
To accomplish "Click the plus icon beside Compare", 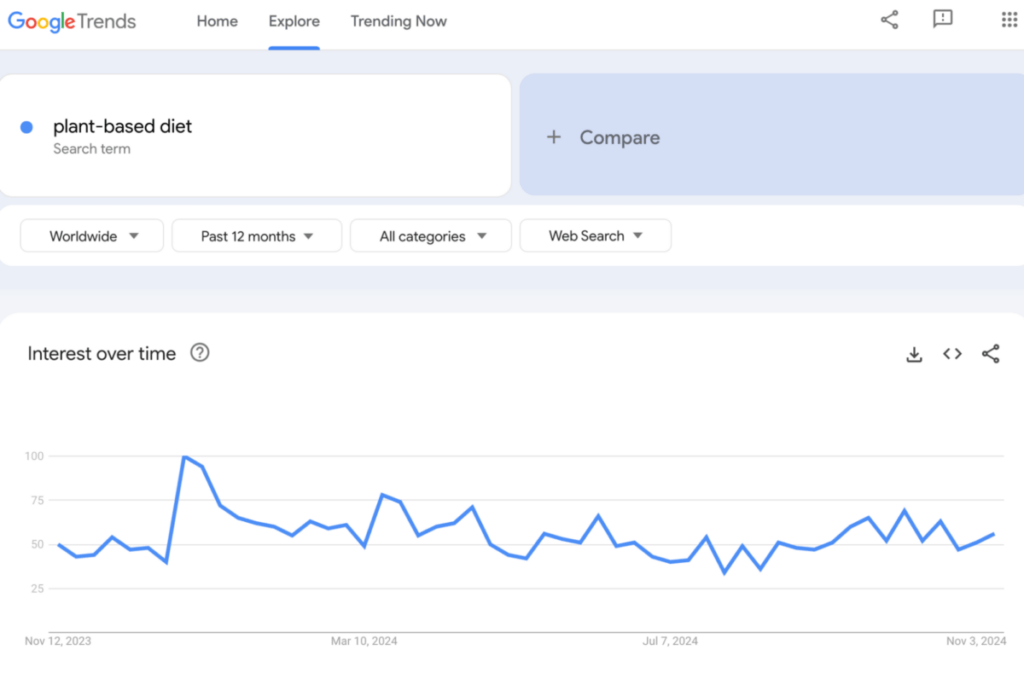I will click(x=554, y=137).
